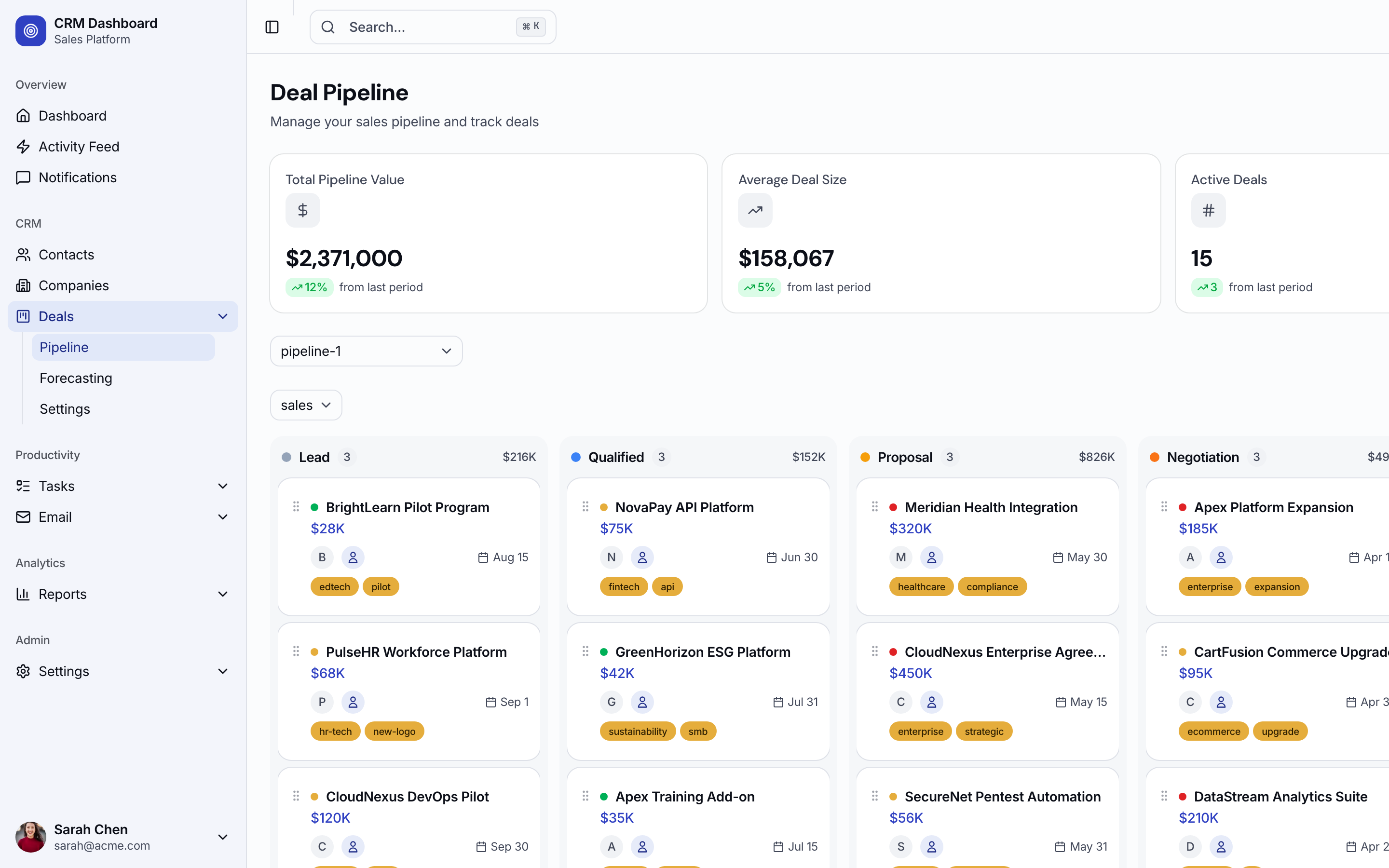
Task: Collapse the Deals section chevron
Action: [223, 316]
